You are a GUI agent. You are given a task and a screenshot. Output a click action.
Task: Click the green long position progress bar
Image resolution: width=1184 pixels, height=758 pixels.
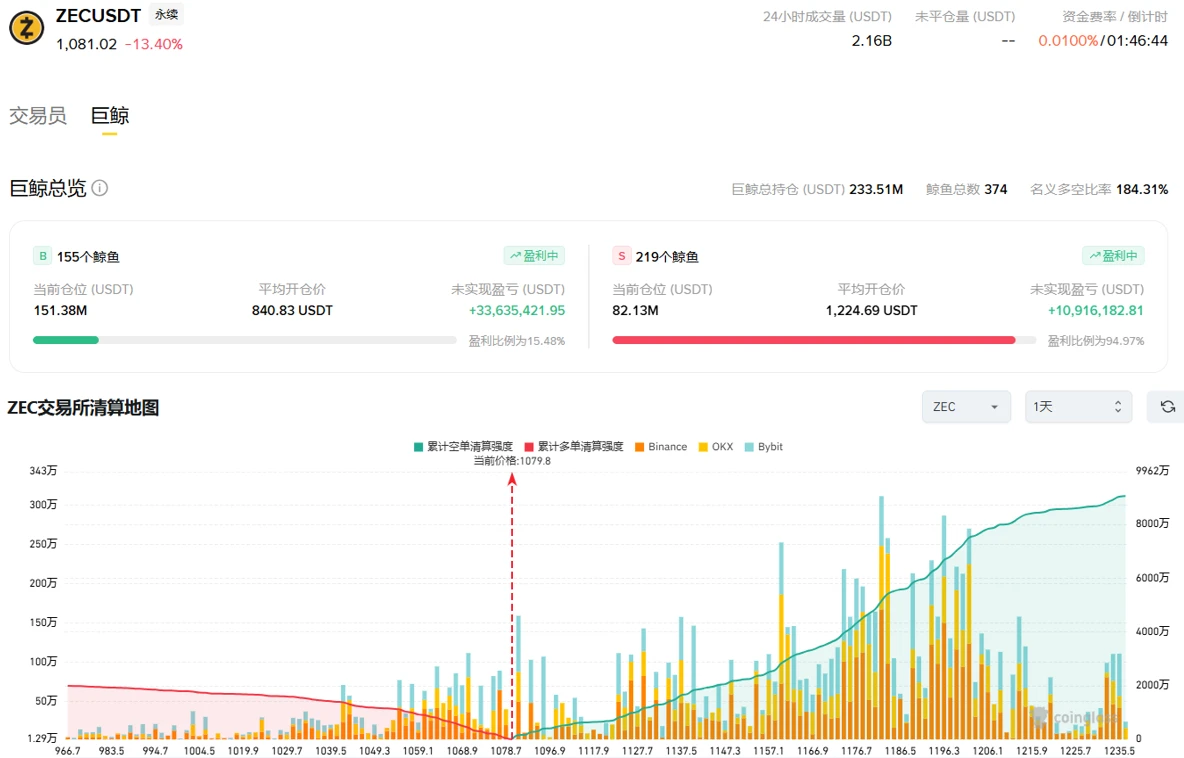(x=245, y=340)
